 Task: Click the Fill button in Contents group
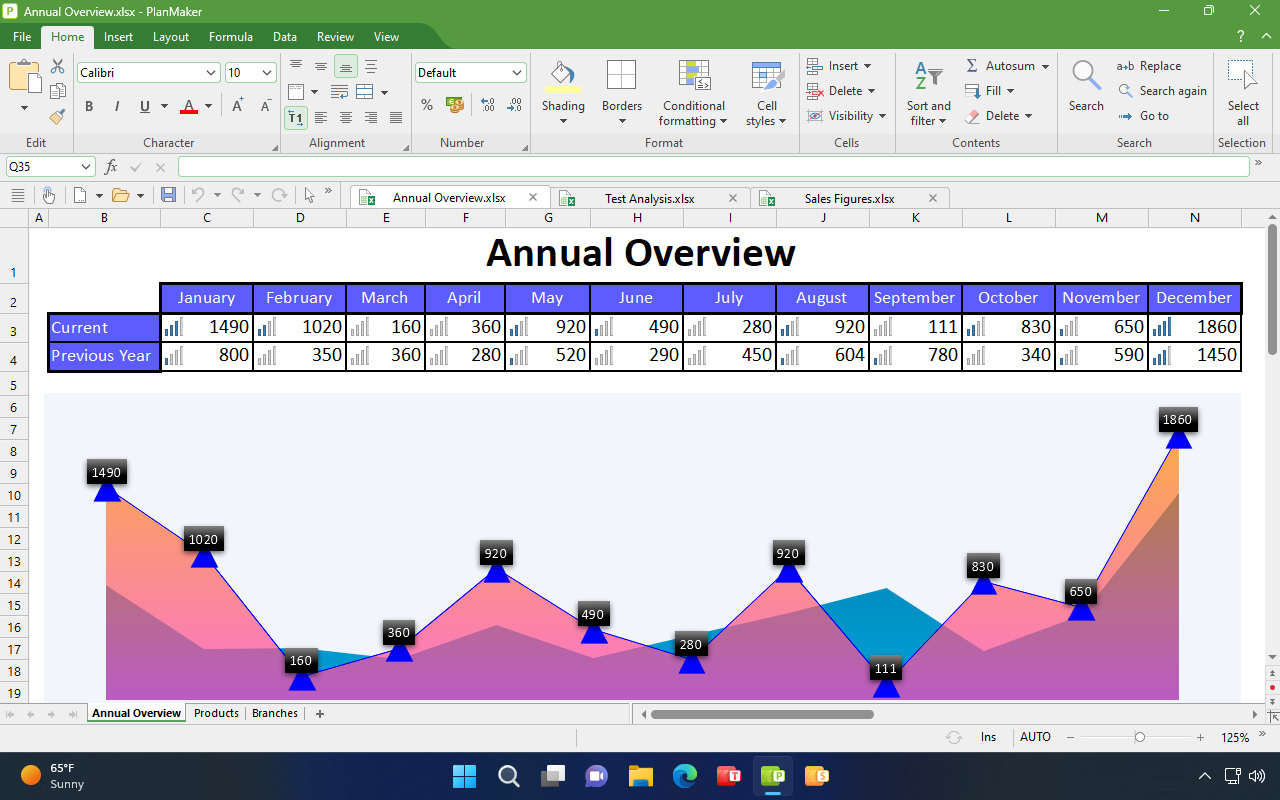pyautogui.click(x=989, y=91)
